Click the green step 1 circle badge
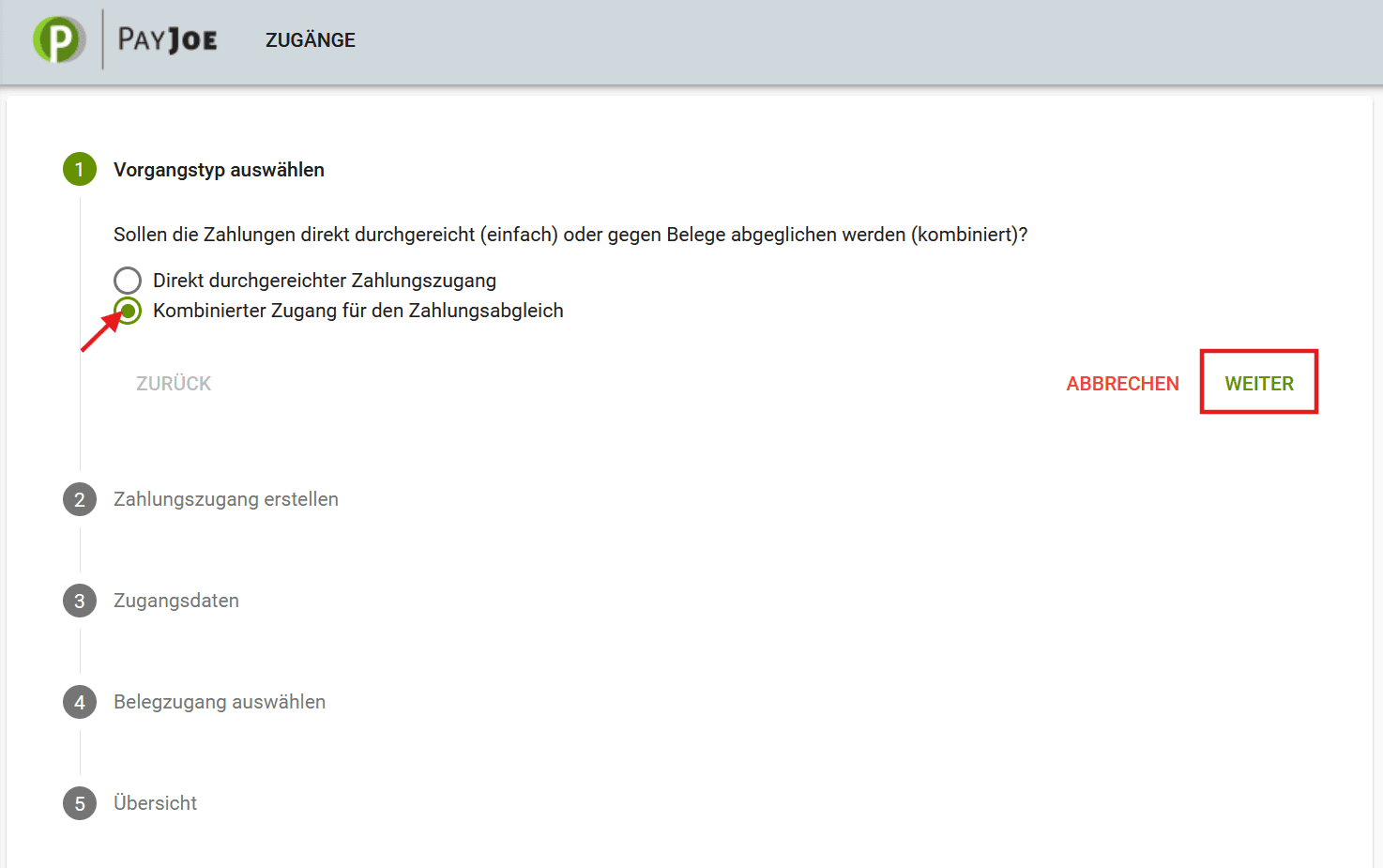The width and height of the screenshot is (1383, 868). pos(80,169)
